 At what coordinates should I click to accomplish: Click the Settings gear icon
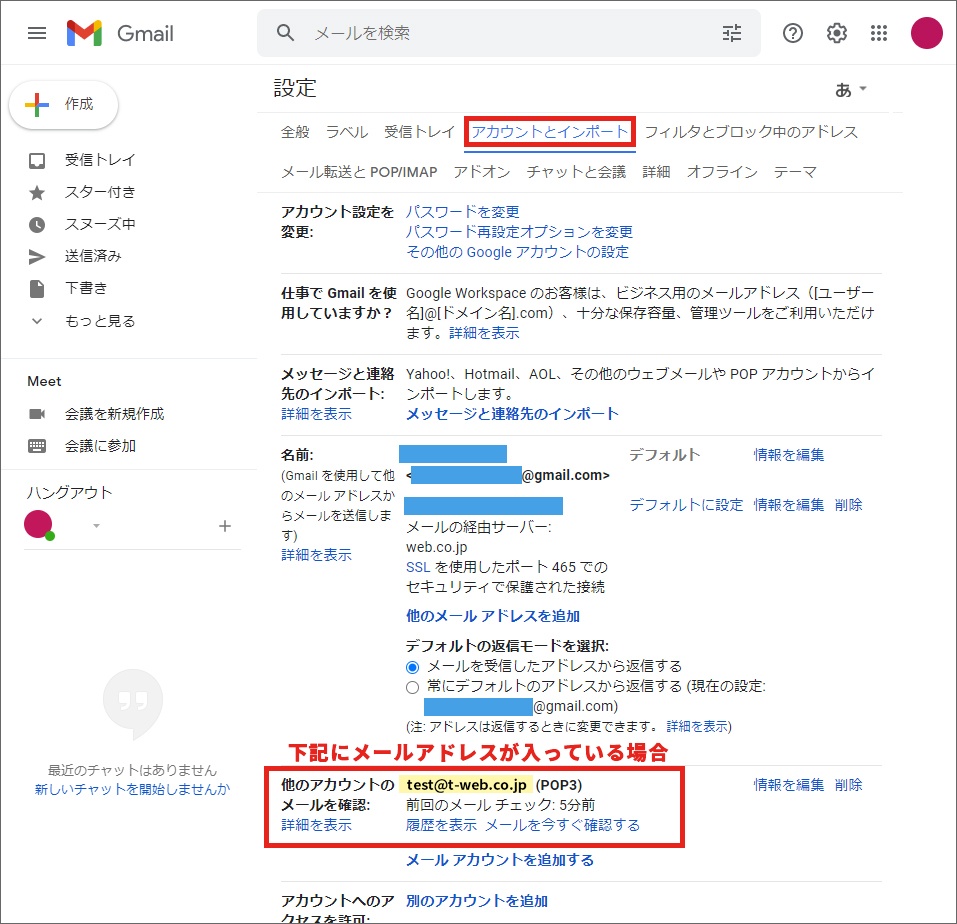pos(837,33)
